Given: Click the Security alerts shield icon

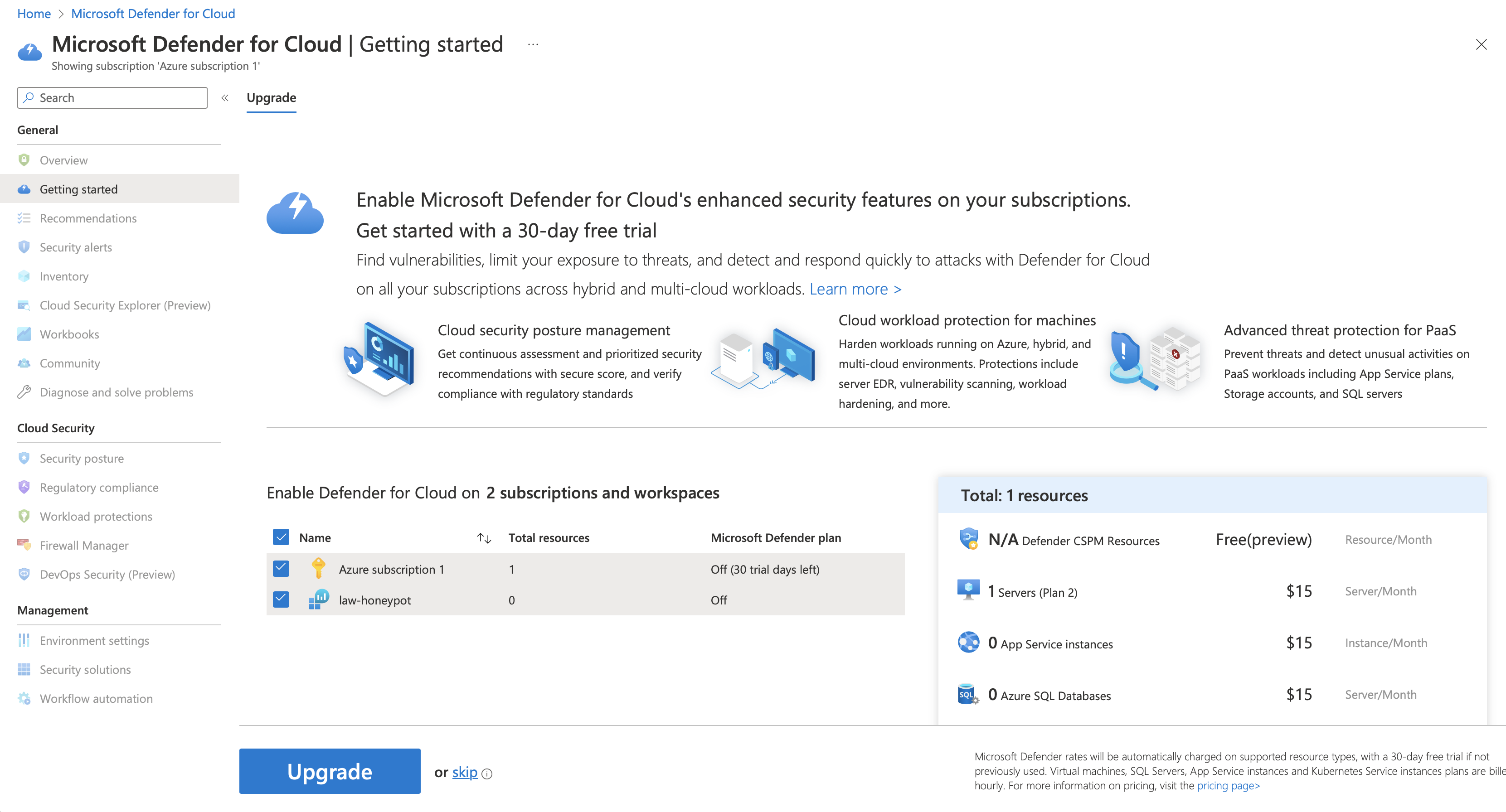Looking at the screenshot, I should click(24, 247).
